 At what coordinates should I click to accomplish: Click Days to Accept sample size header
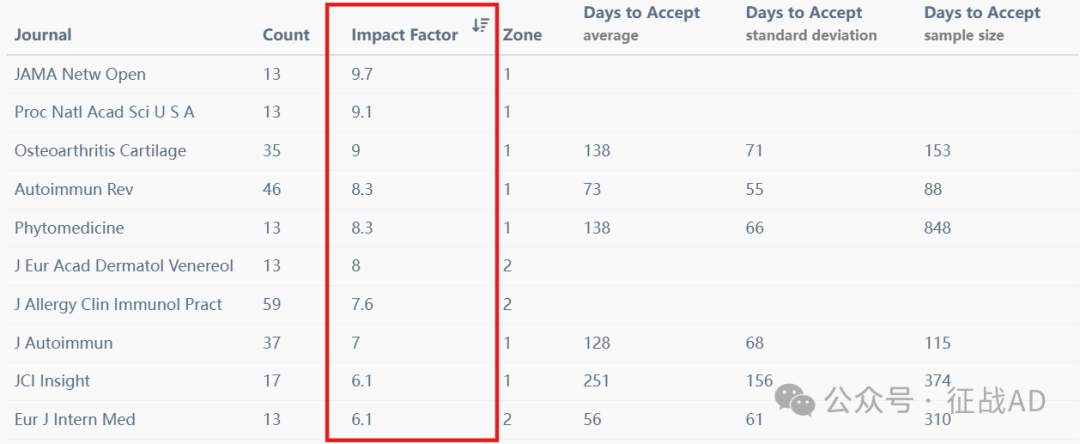(982, 23)
